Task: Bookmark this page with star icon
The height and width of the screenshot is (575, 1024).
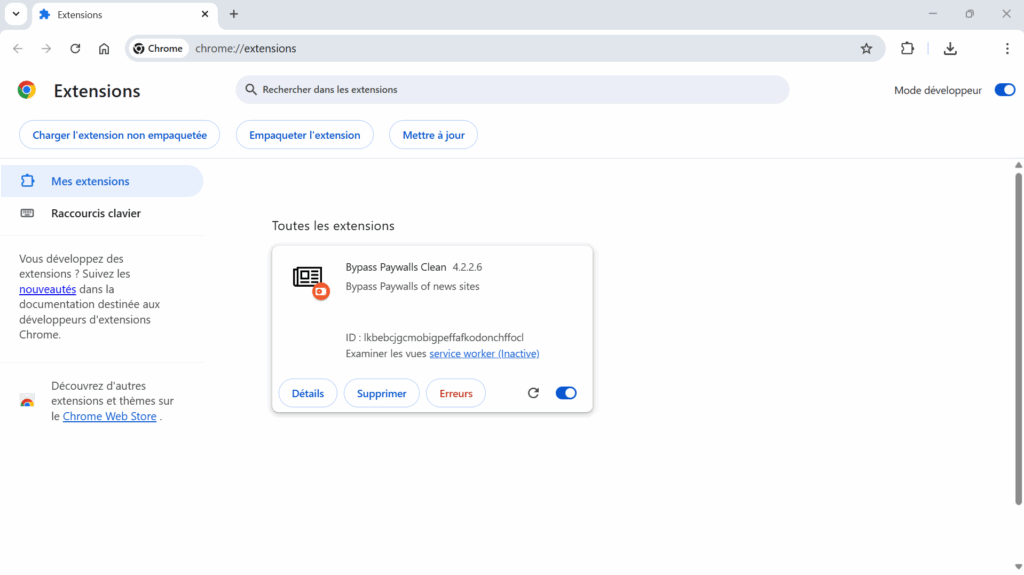Action: (866, 48)
